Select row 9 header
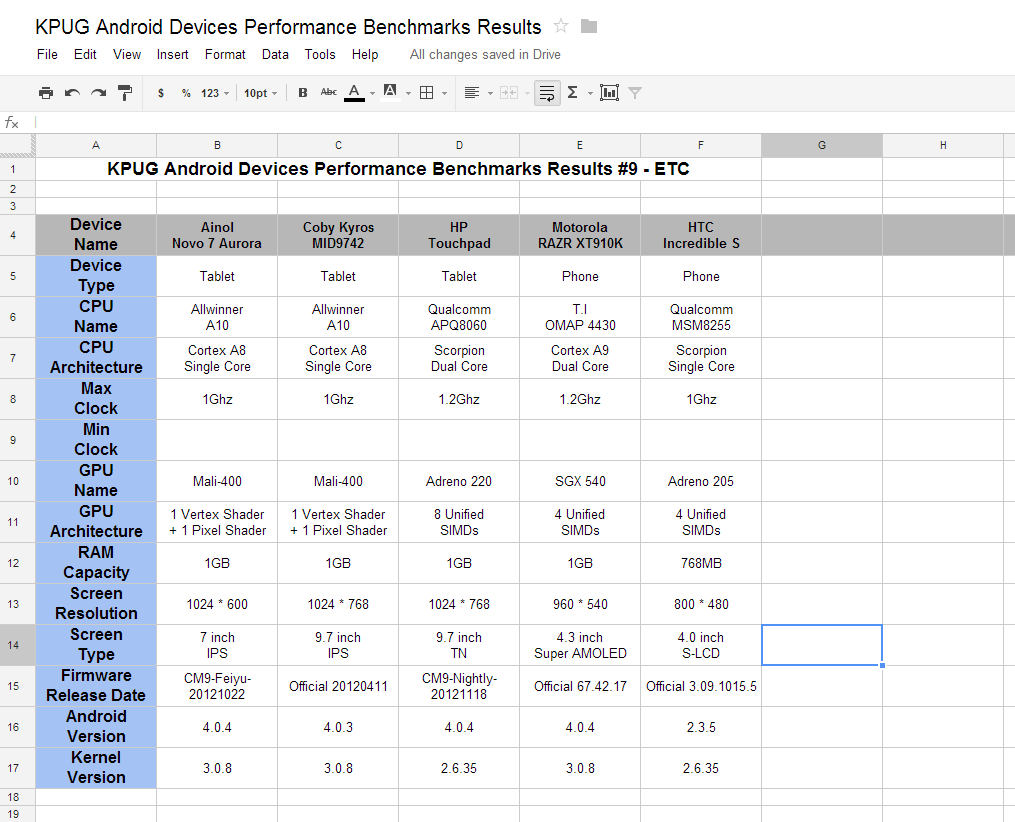1015x822 pixels. pyautogui.click(x=17, y=440)
